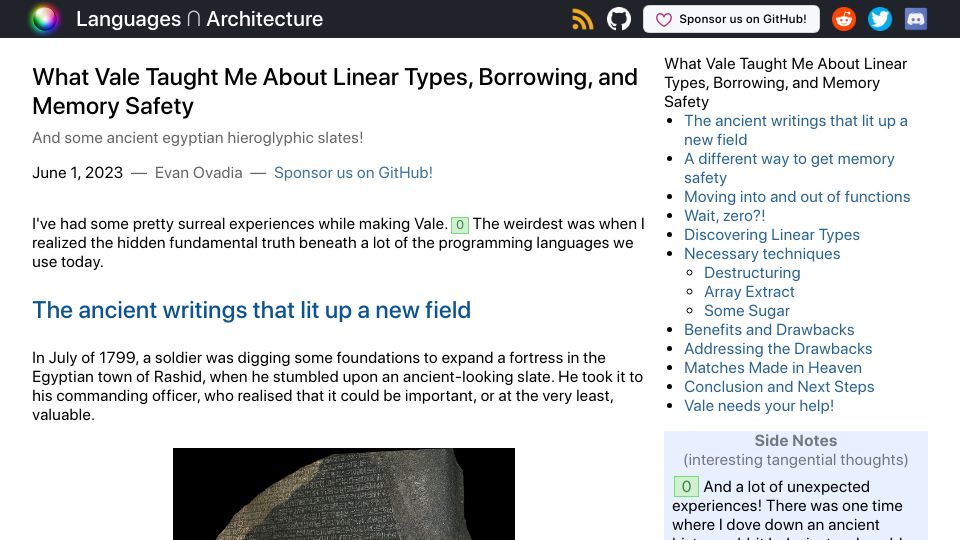This screenshot has width=960, height=540.
Task: Jump to The ancient writings section in contents
Action: [796, 130]
